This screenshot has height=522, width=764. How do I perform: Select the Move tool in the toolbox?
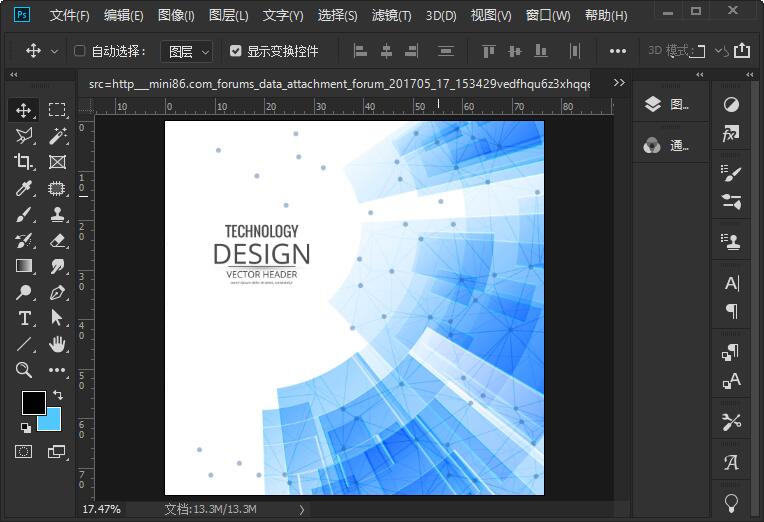23,110
